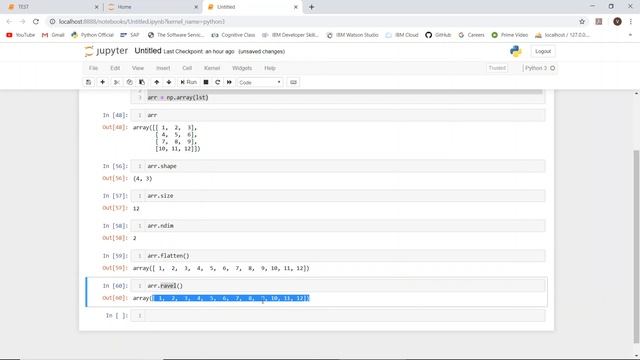Screen dimensions: 640x360
Task: Run the selected cell
Action: click(x=189, y=82)
